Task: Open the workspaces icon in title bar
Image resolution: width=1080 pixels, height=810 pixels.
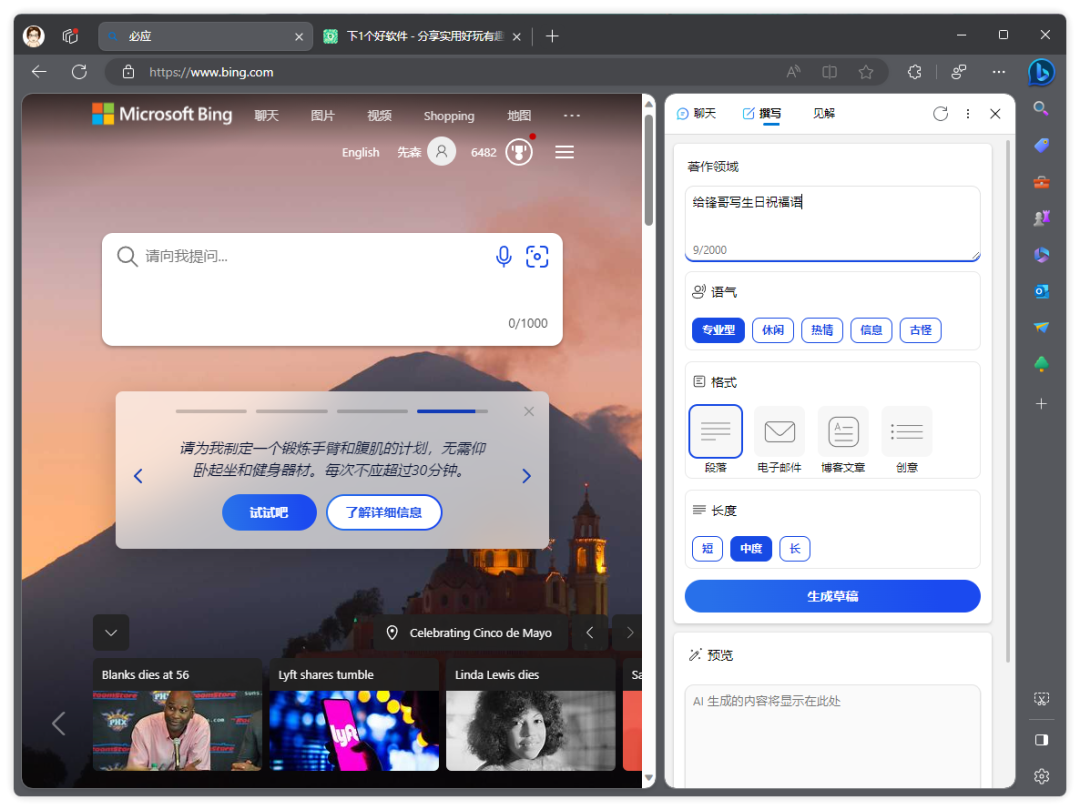Action: (x=70, y=36)
